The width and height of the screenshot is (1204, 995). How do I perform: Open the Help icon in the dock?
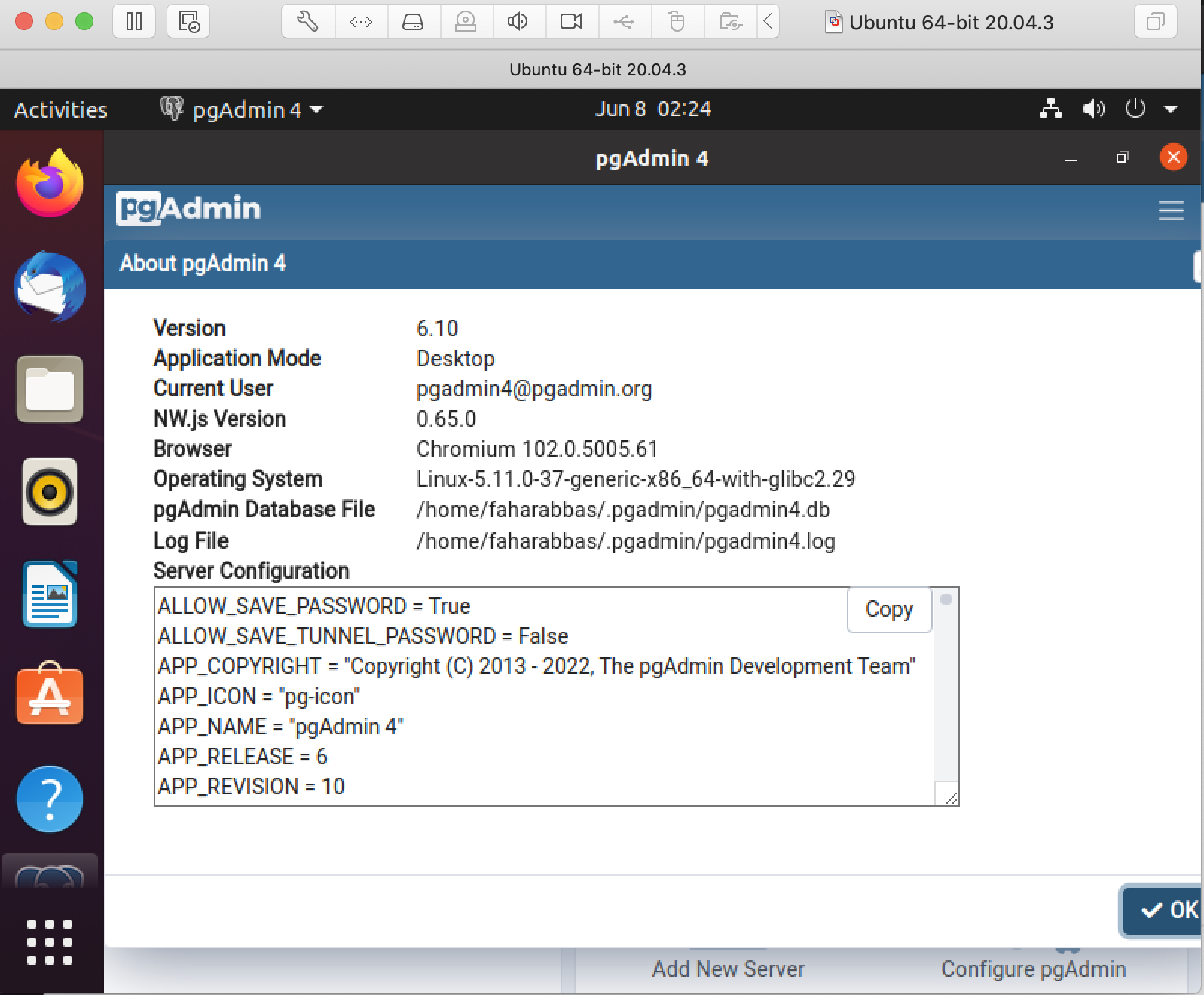click(x=50, y=799)
